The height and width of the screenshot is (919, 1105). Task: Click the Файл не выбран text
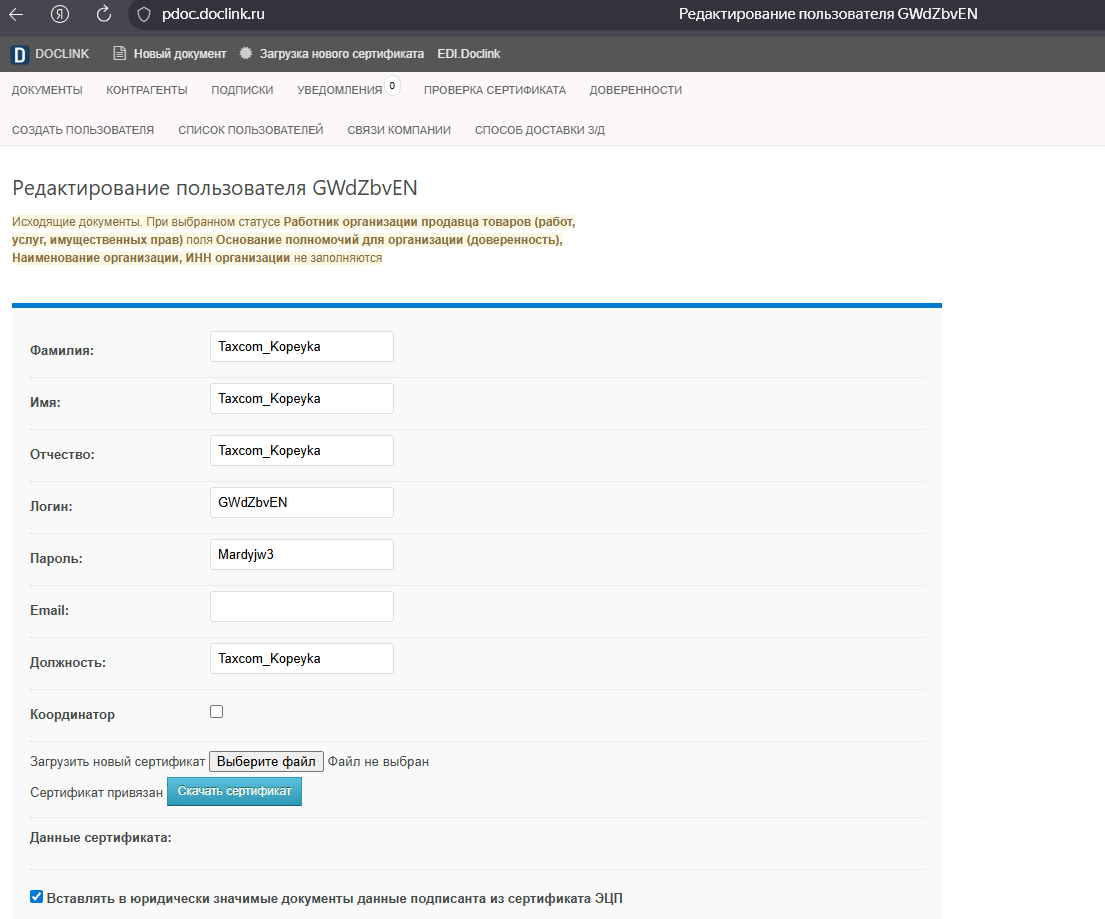pyautogui.click(x=378, y=762)
